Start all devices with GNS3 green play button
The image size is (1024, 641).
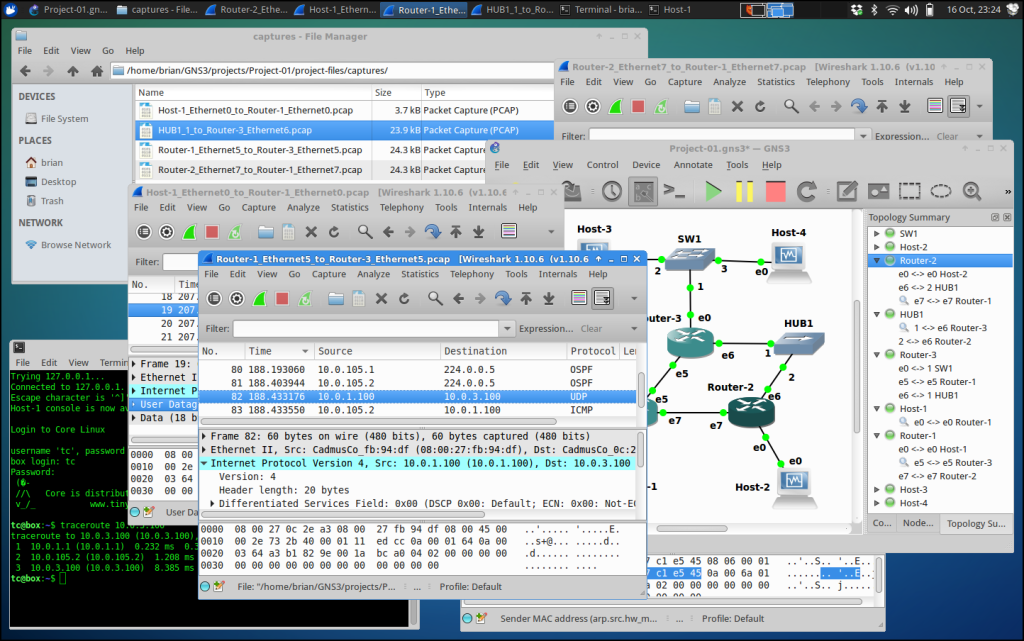713,191
